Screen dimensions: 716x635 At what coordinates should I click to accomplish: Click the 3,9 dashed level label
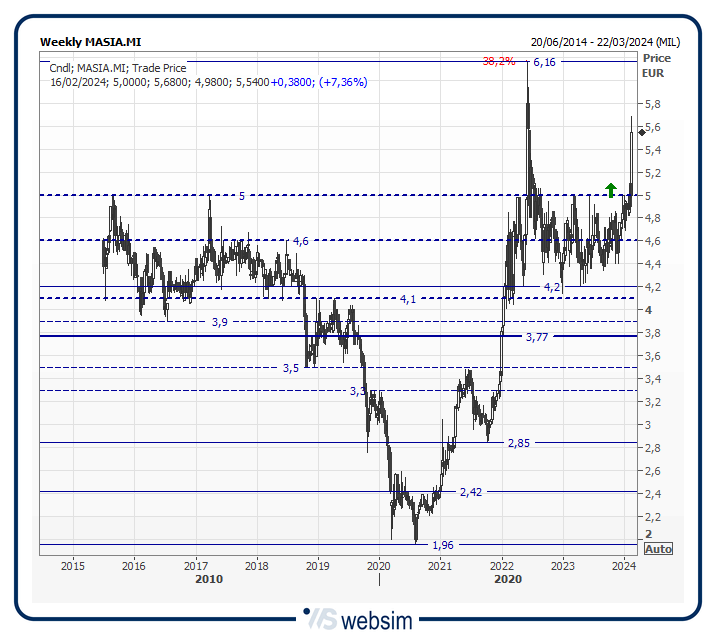pos(220,322)
